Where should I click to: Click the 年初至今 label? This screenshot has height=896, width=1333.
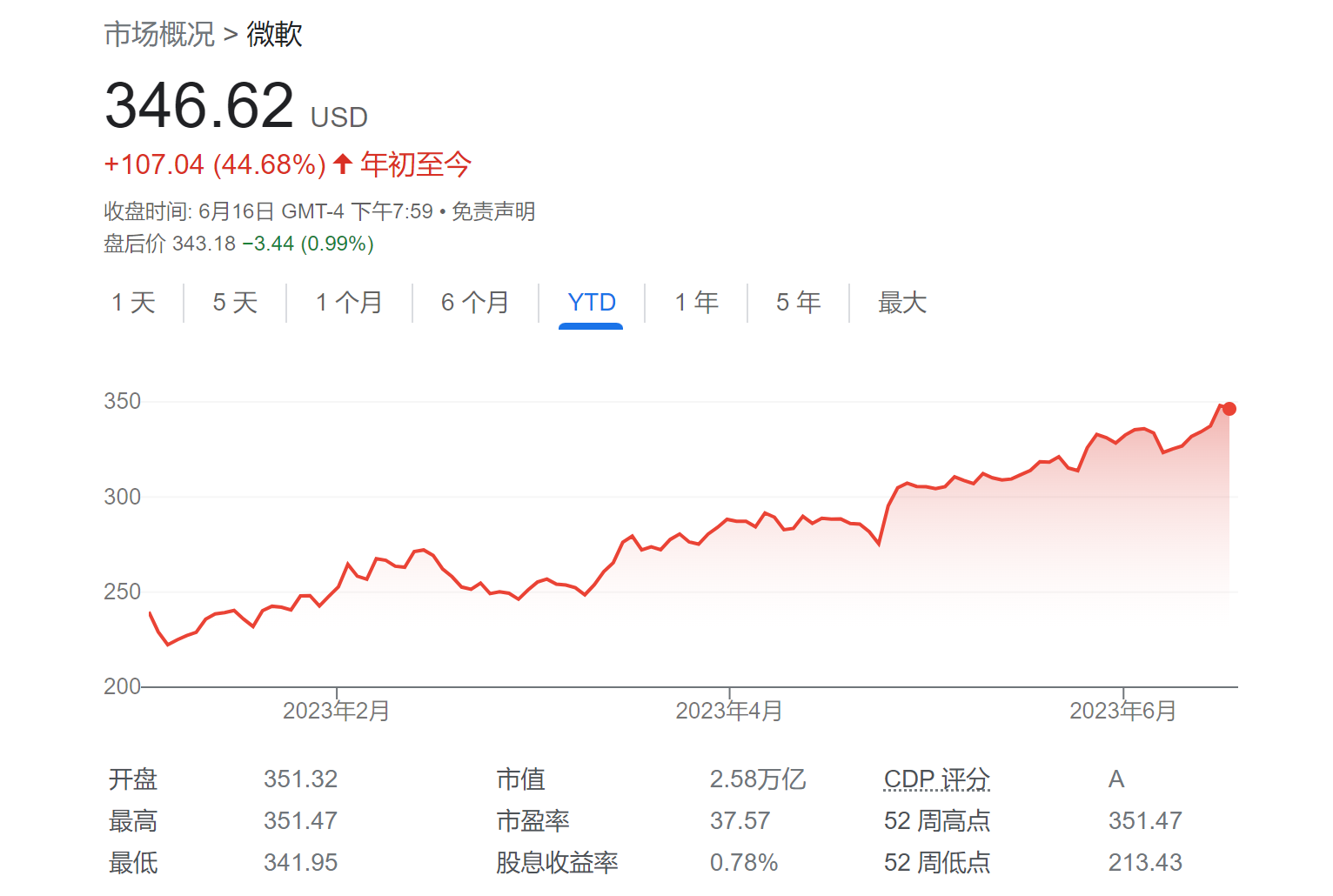[416, 164]
